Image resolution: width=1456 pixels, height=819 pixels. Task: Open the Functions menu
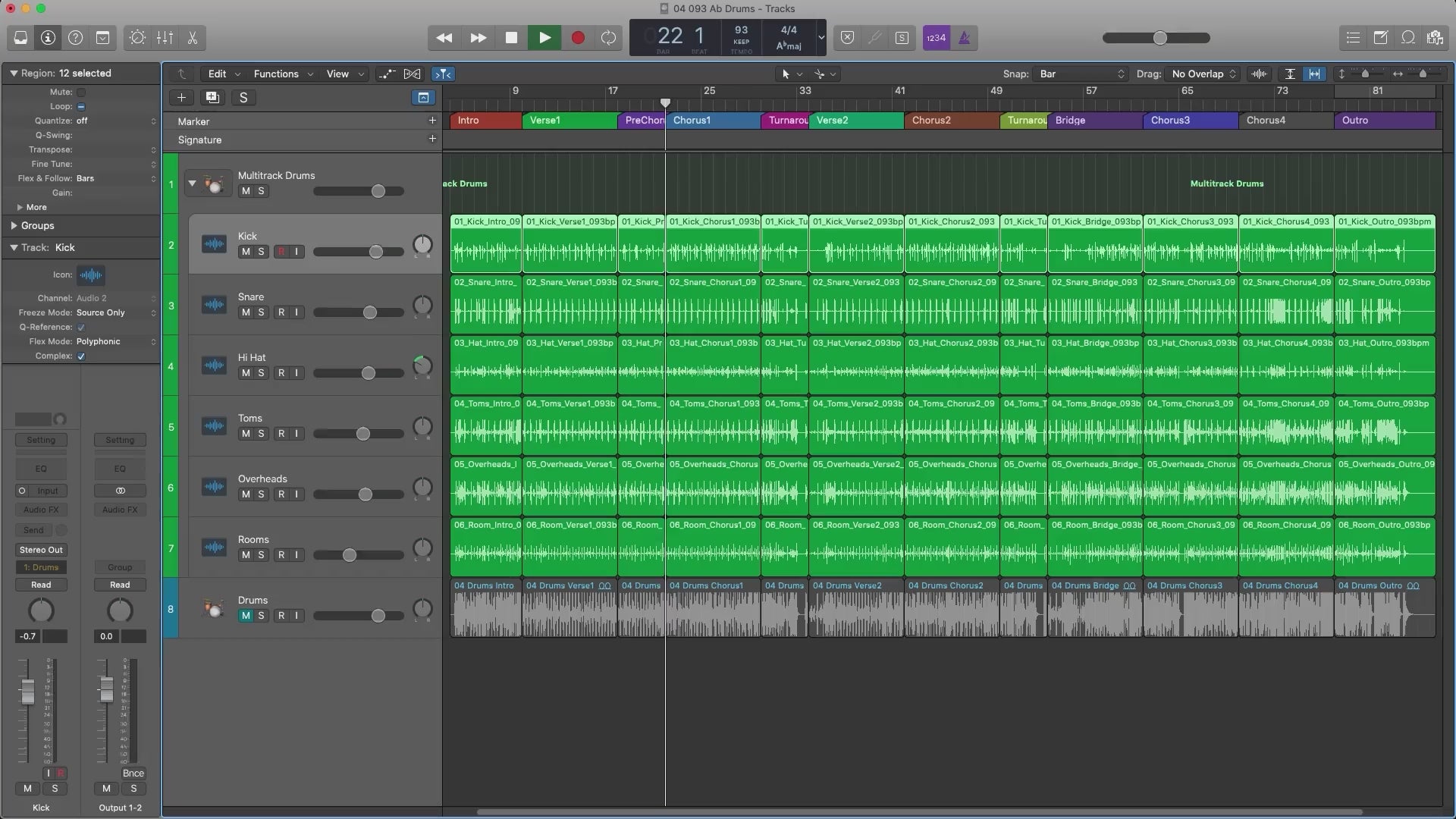283,74
